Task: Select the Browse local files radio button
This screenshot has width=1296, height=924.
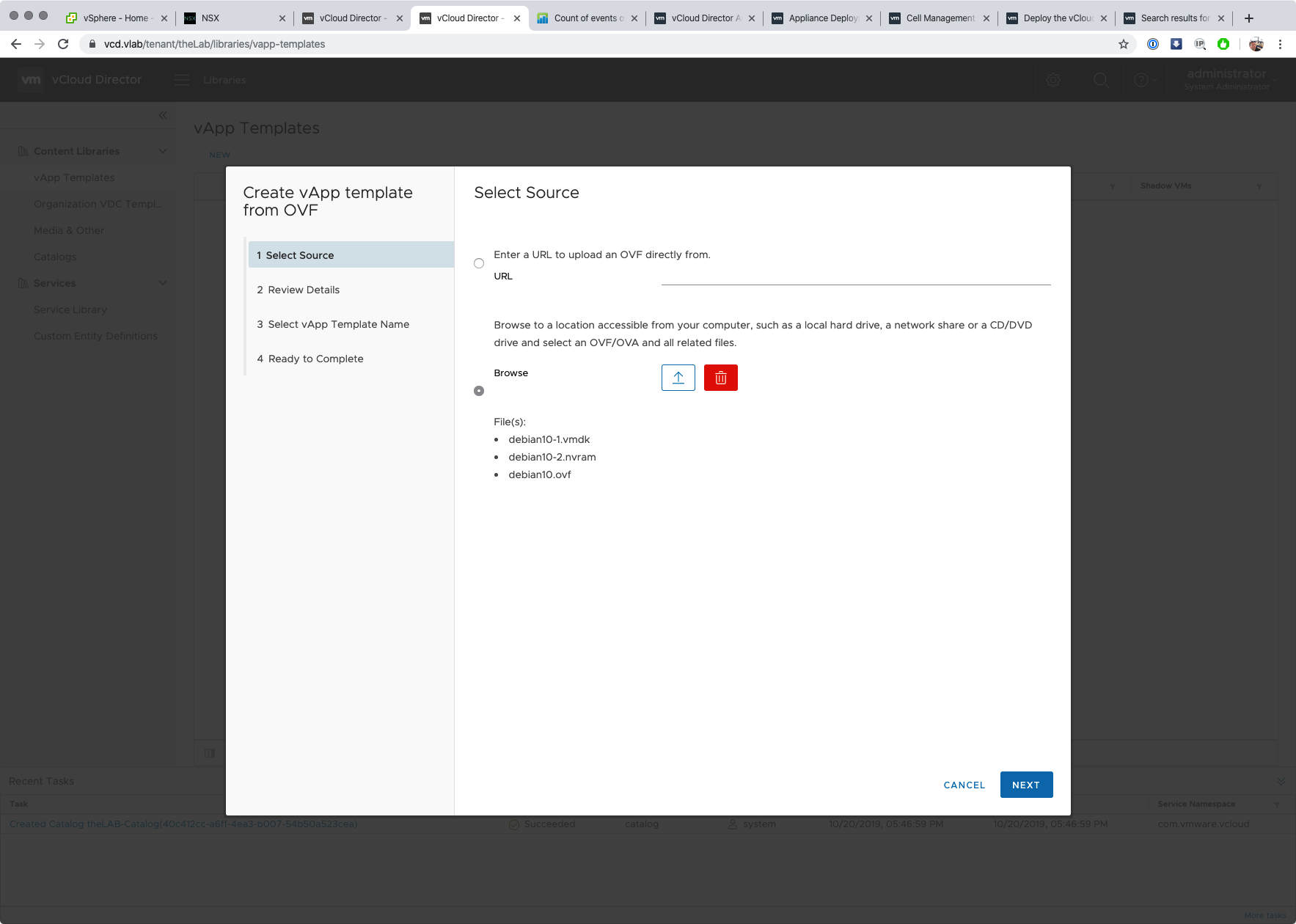Action: [479, 391]
